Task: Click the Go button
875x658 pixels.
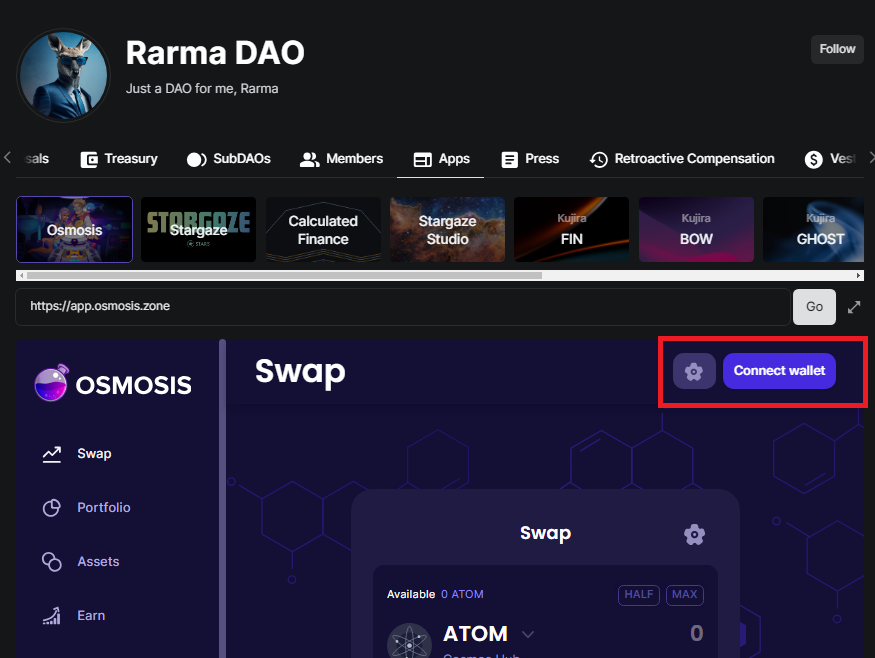Action: [814, 306]
